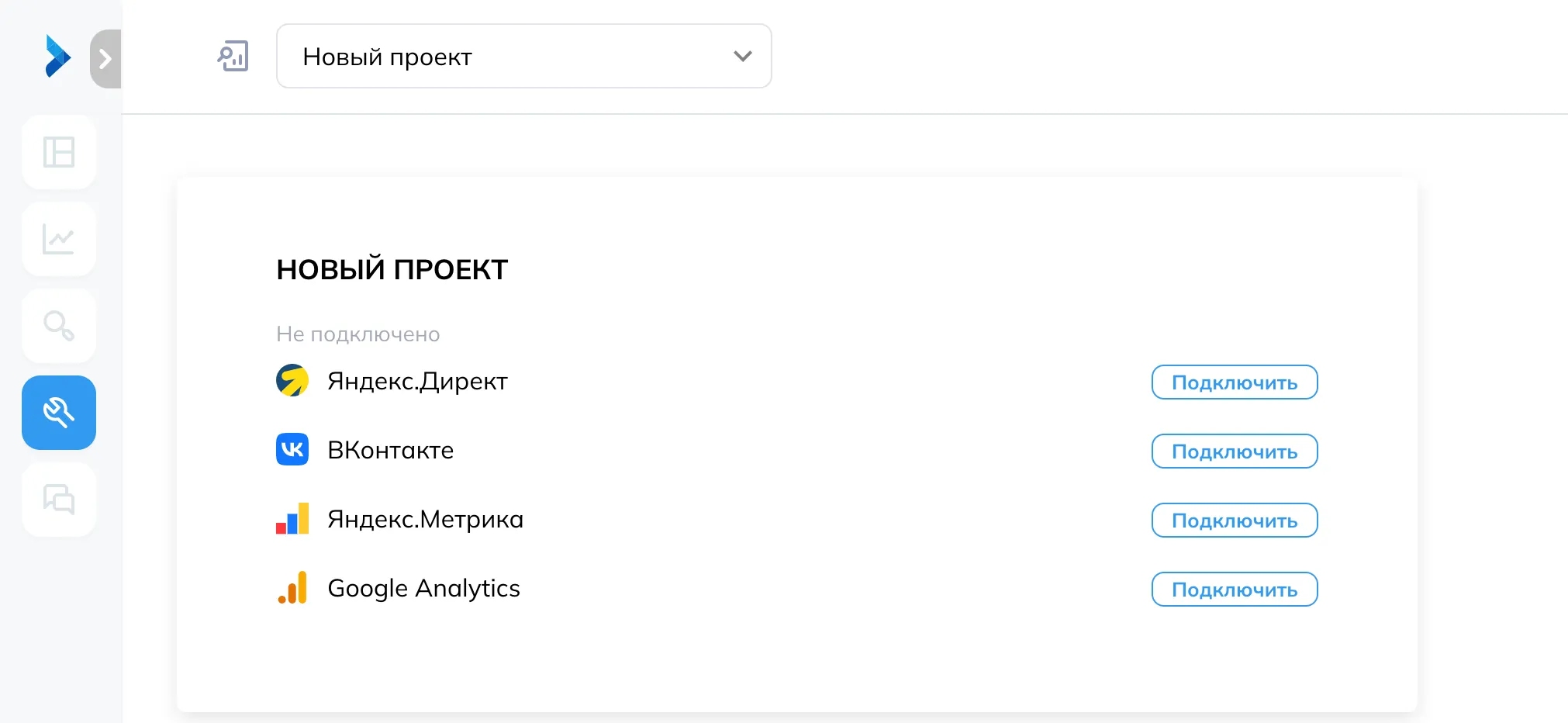Click the Google Analytics logo icon

click(x=292, y=587)
